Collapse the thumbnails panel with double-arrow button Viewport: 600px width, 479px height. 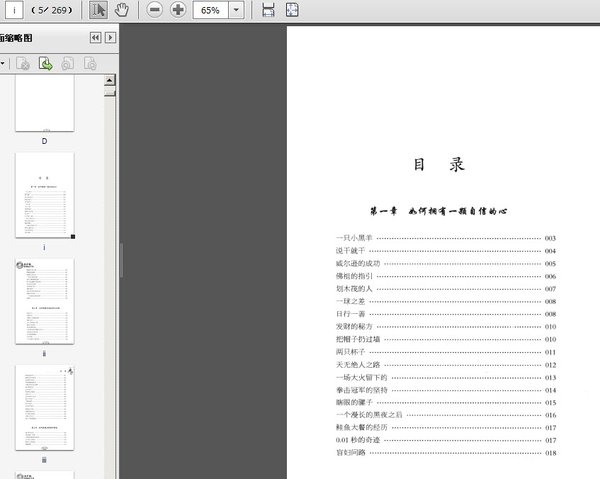coord(96,37)
